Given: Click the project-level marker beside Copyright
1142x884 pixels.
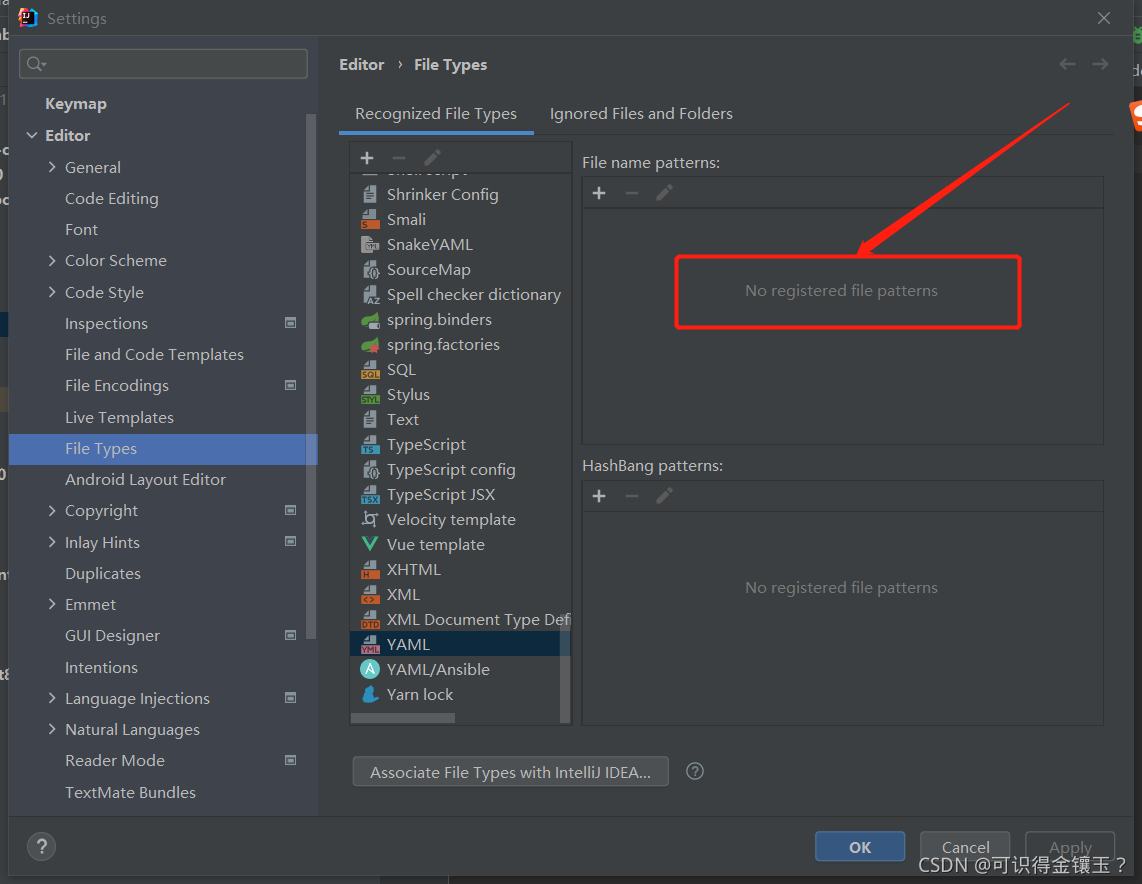Looking at the screenshot, I should [291, 510].
